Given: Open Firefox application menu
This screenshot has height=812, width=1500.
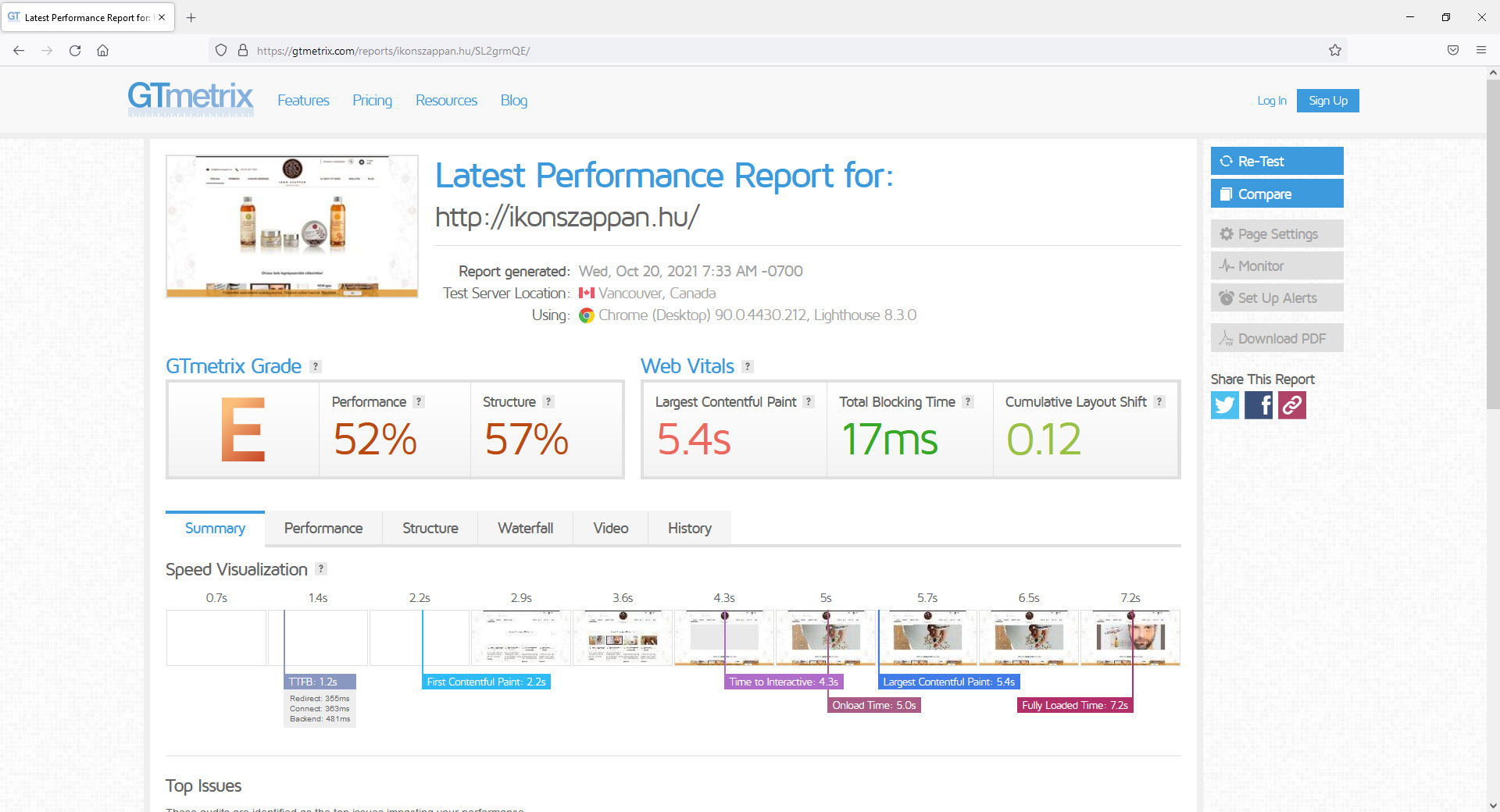Looking at the screenshot, I should click(x=1480, y=51).
